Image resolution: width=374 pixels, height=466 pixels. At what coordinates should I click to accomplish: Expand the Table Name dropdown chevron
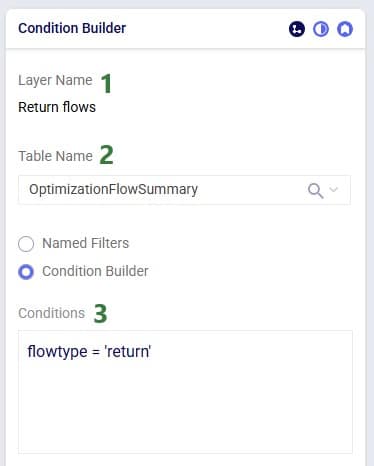click(x=334, y=190)
